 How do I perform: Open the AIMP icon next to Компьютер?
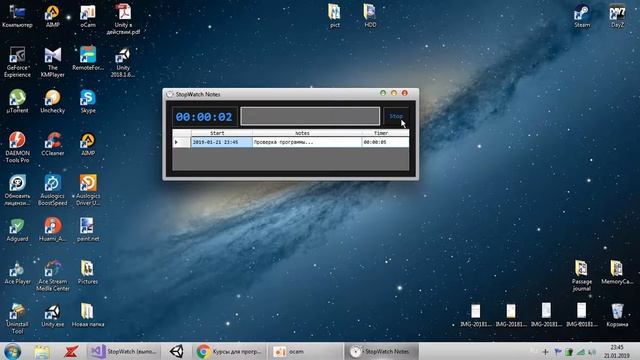[52, 16]
